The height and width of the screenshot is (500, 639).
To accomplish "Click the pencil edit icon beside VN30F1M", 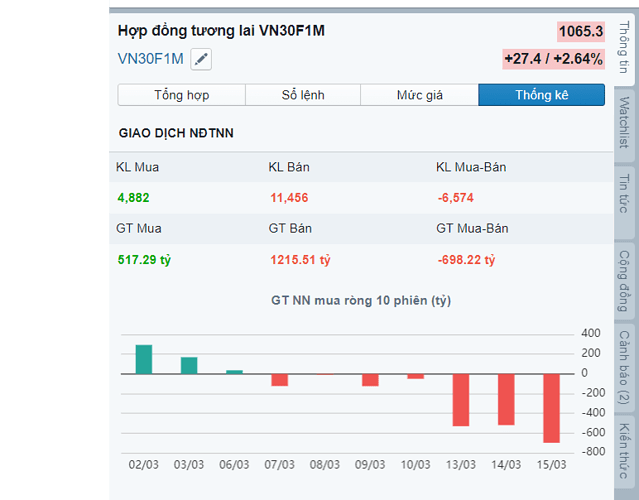I will pos(201,59).
